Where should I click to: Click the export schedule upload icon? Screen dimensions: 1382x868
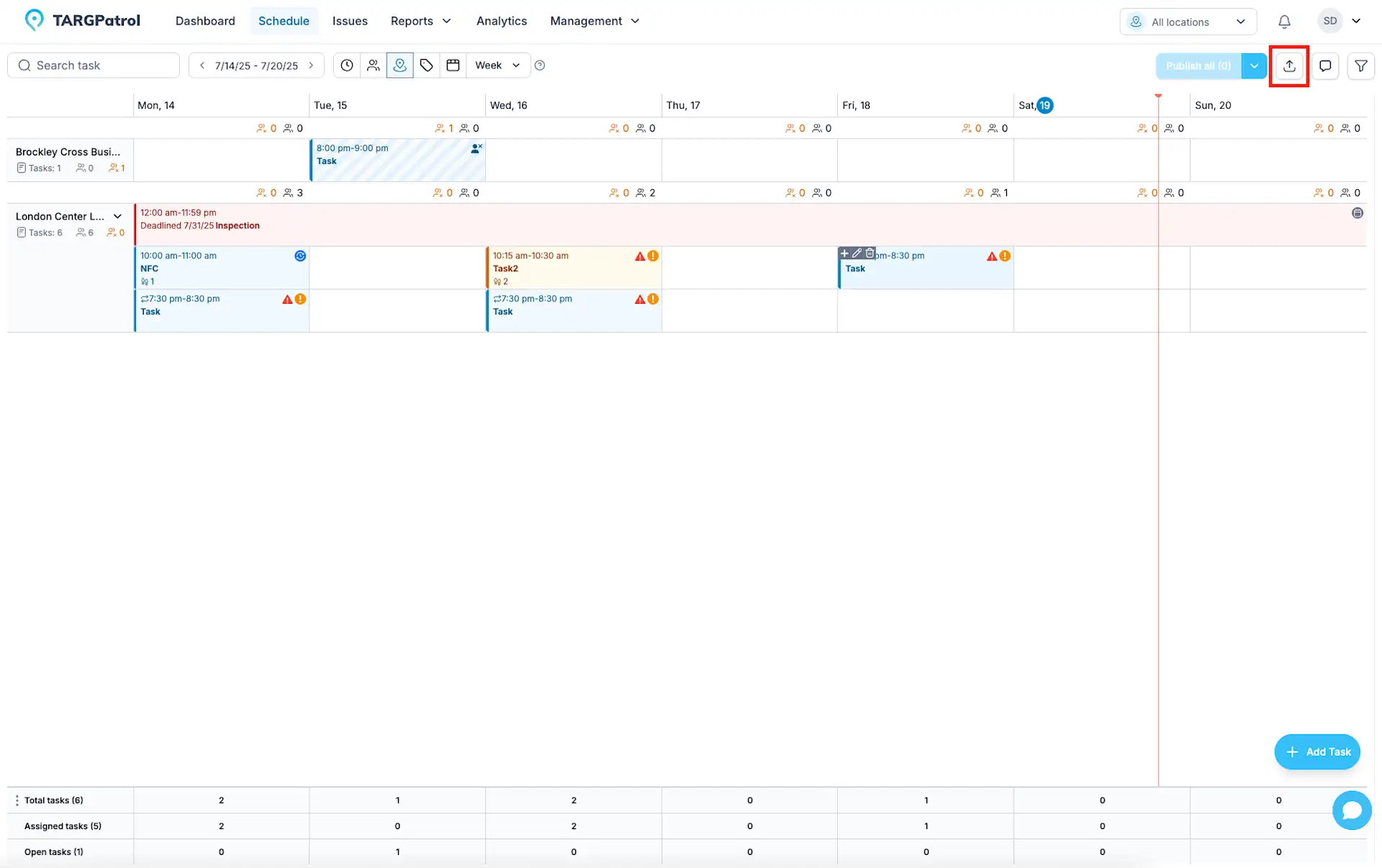click(1289, 65)
